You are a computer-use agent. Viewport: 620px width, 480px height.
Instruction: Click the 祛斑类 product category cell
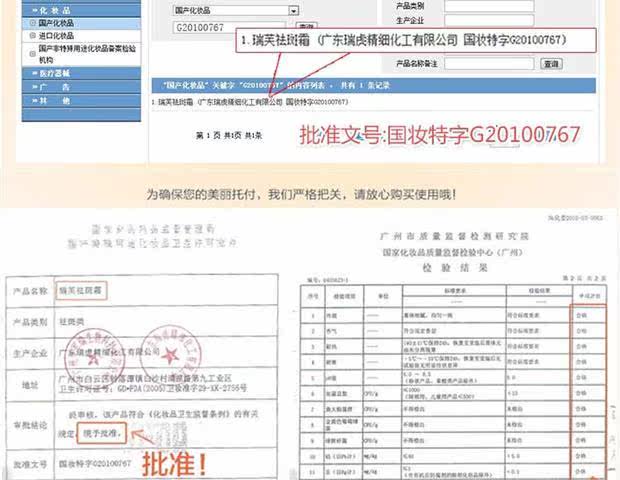72,322
